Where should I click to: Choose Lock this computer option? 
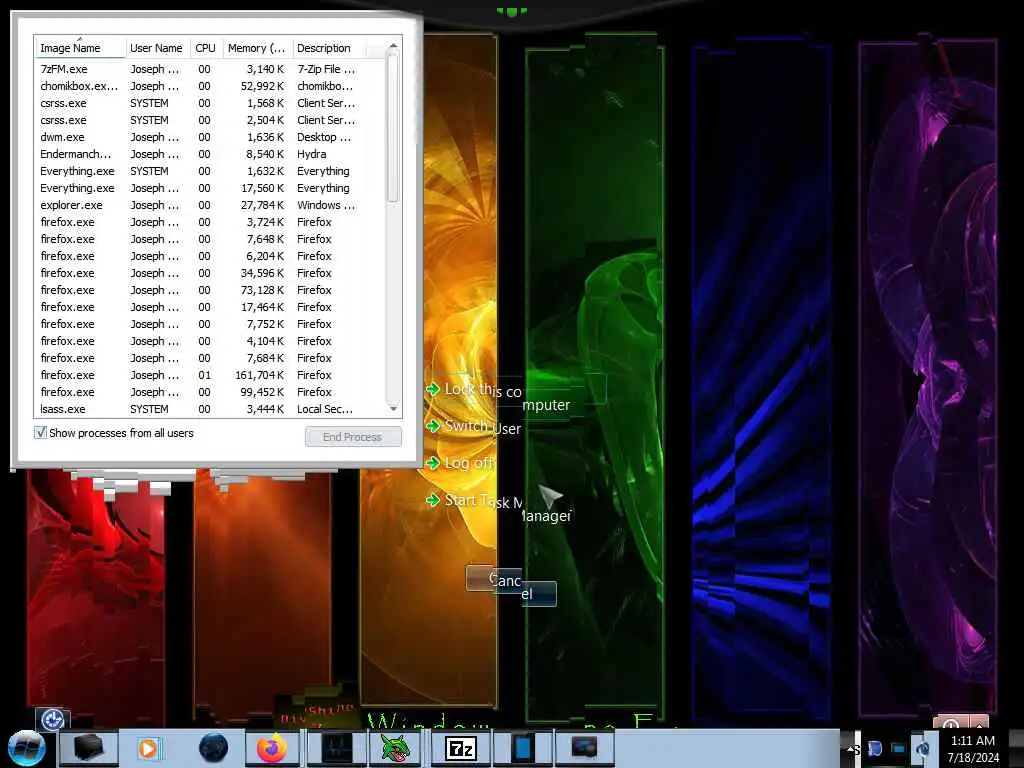[x=507, y=396]
